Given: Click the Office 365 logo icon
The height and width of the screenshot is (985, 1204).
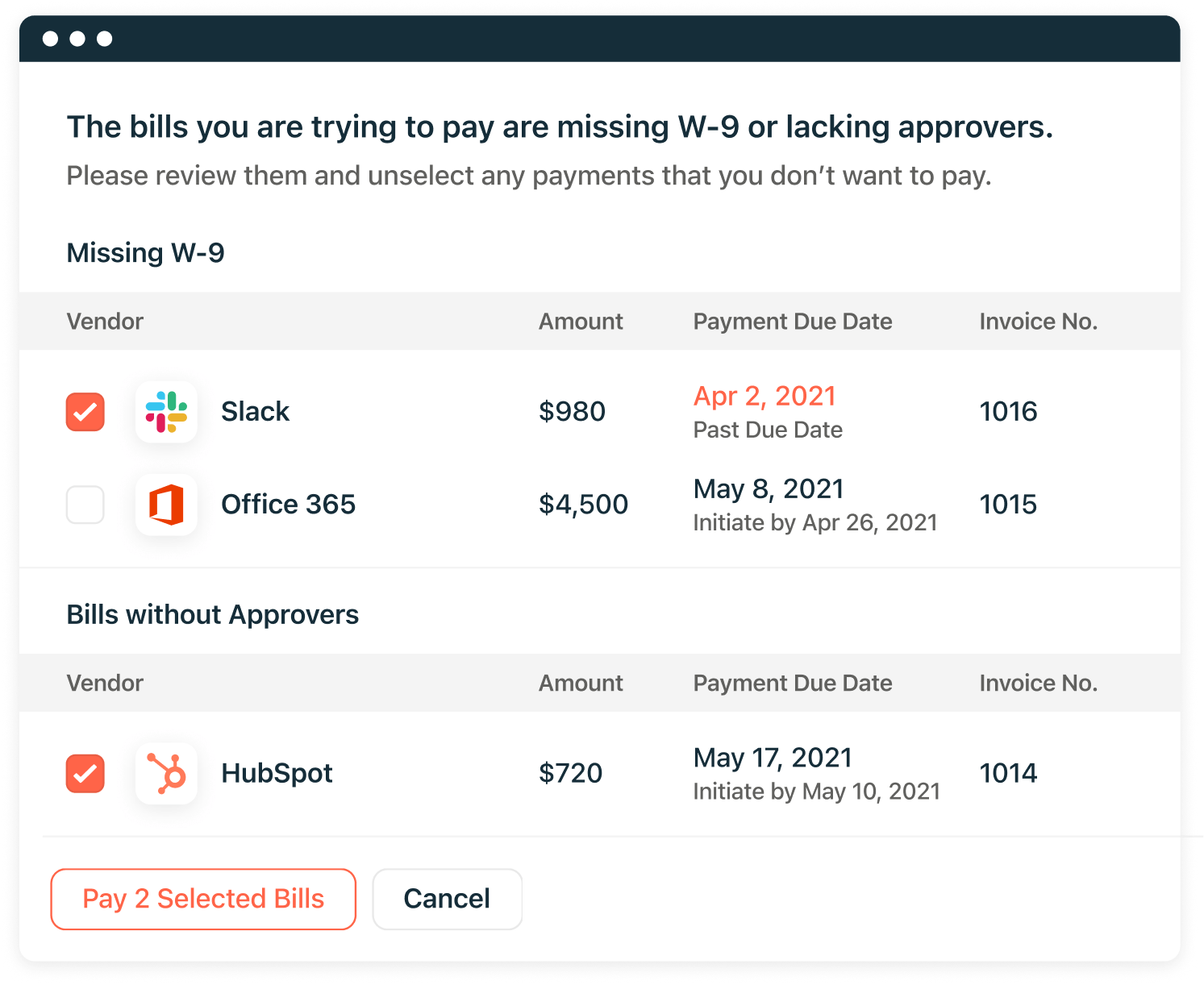Looking at the screenshot, I should point(166,505).
